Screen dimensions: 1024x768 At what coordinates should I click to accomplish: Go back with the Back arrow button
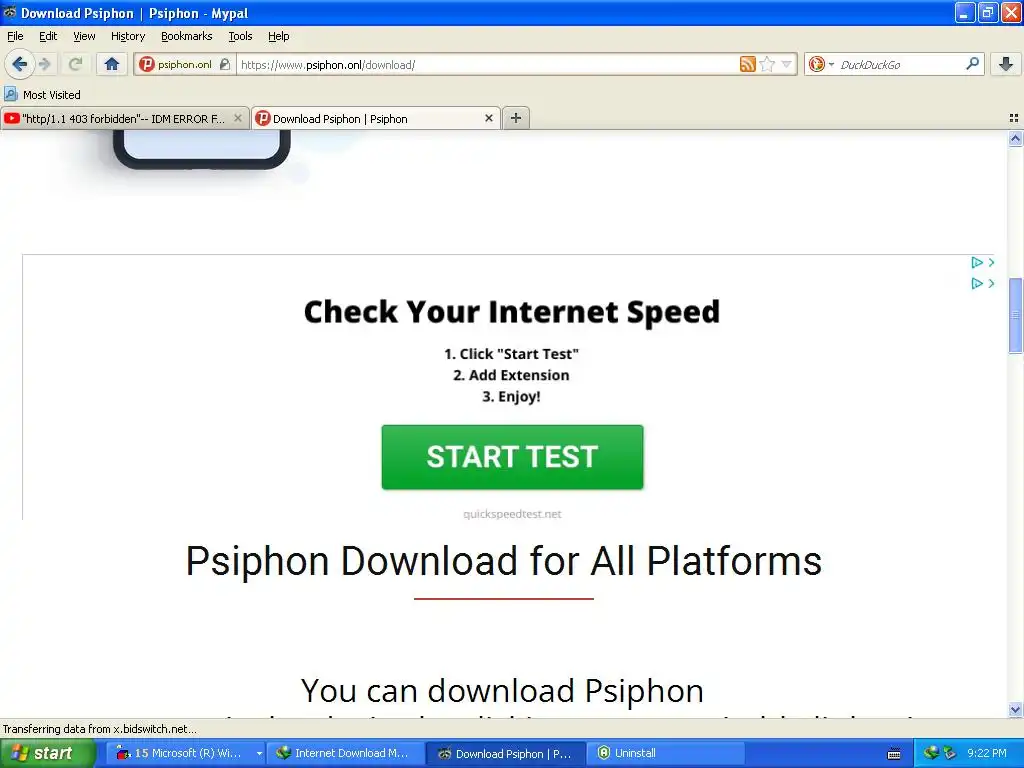19,64
